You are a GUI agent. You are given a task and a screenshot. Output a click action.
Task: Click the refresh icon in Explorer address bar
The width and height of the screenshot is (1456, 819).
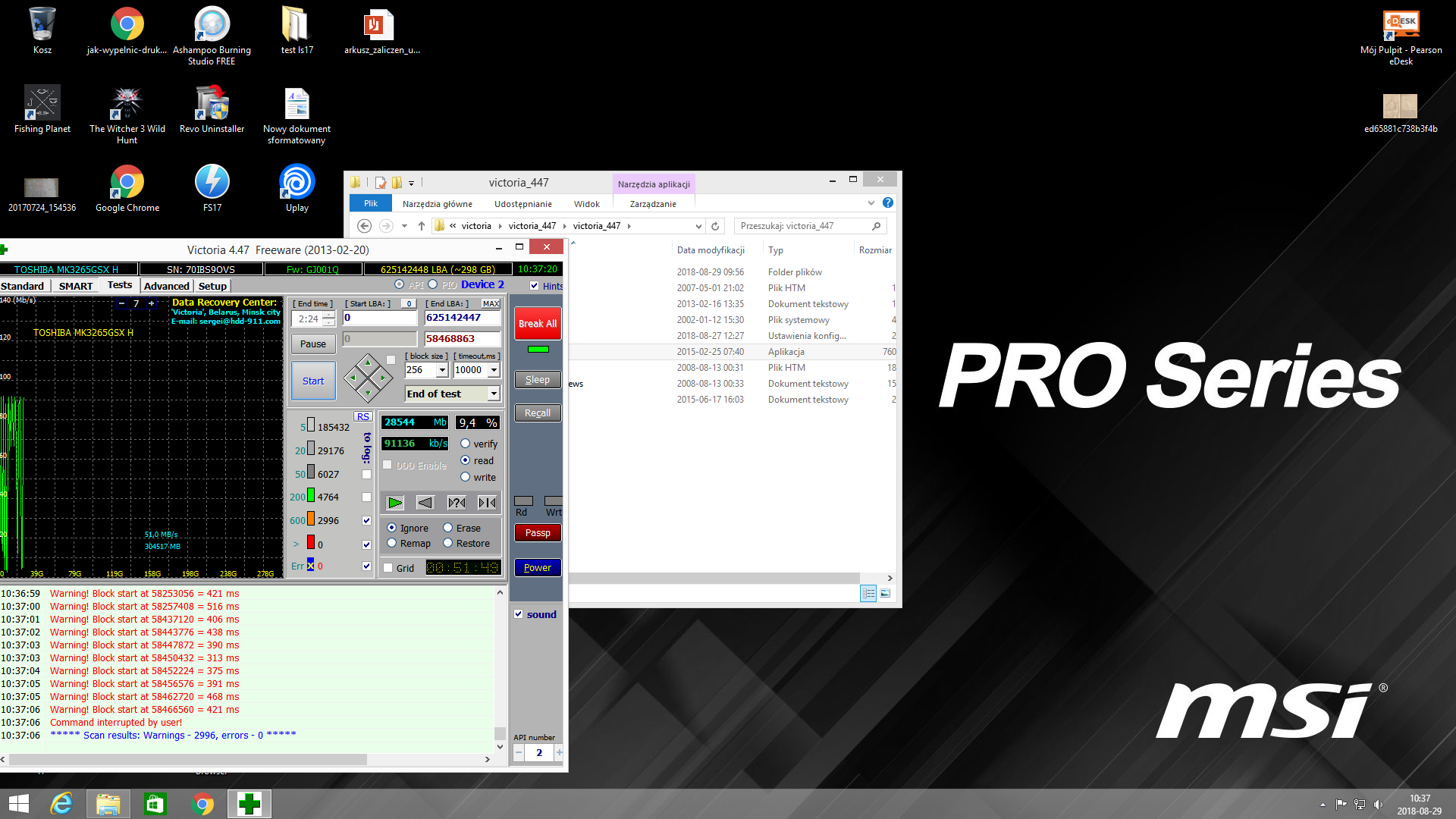click(714, 226)
